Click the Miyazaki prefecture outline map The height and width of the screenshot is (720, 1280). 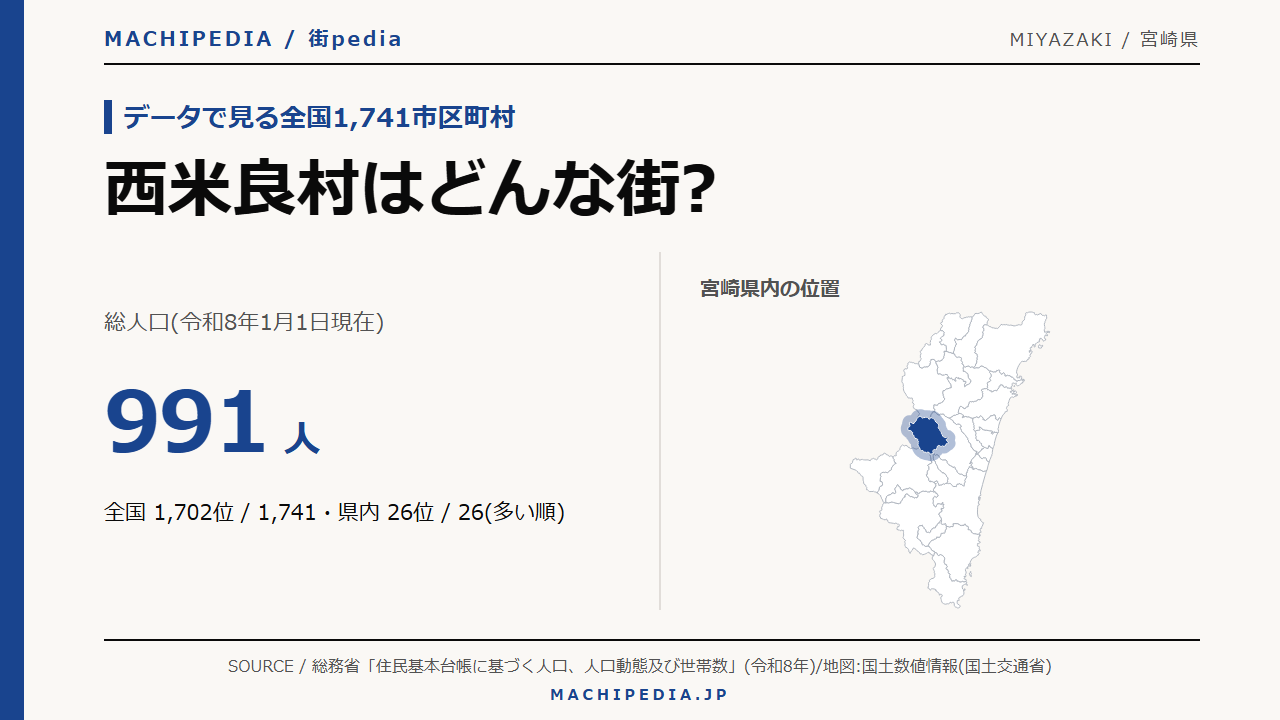pyautogui.click(x=949, y=459)
